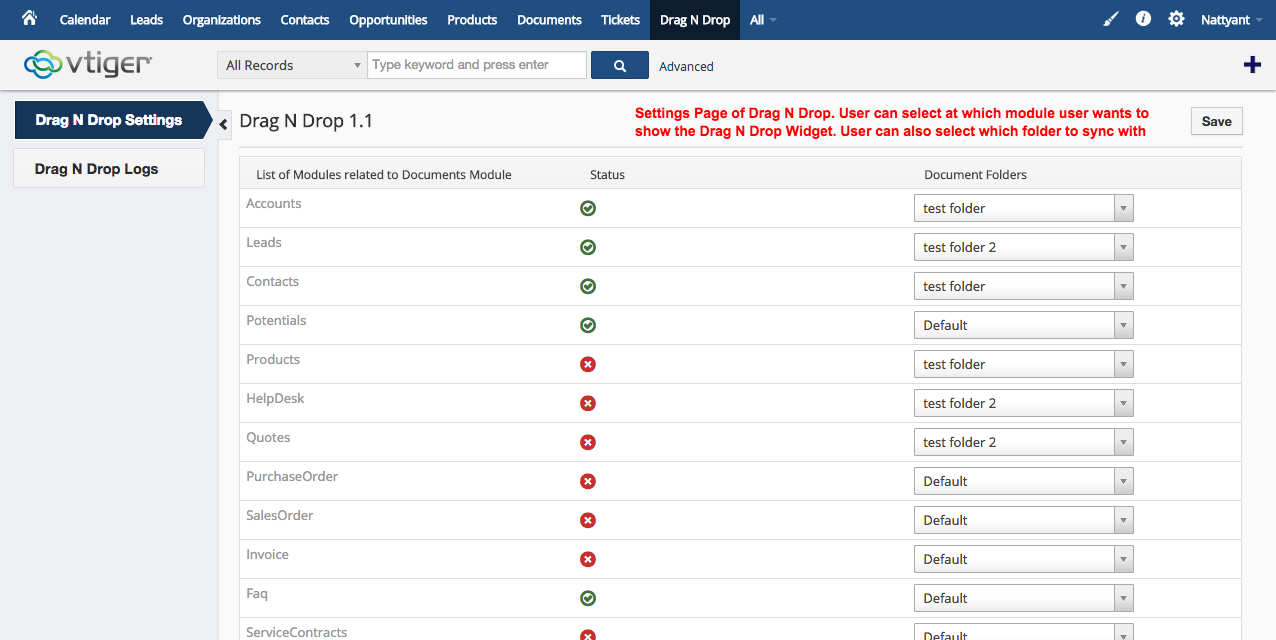1276x640 pixels.
Task: Open the All Records search dropdown
Action: point(292,65)
